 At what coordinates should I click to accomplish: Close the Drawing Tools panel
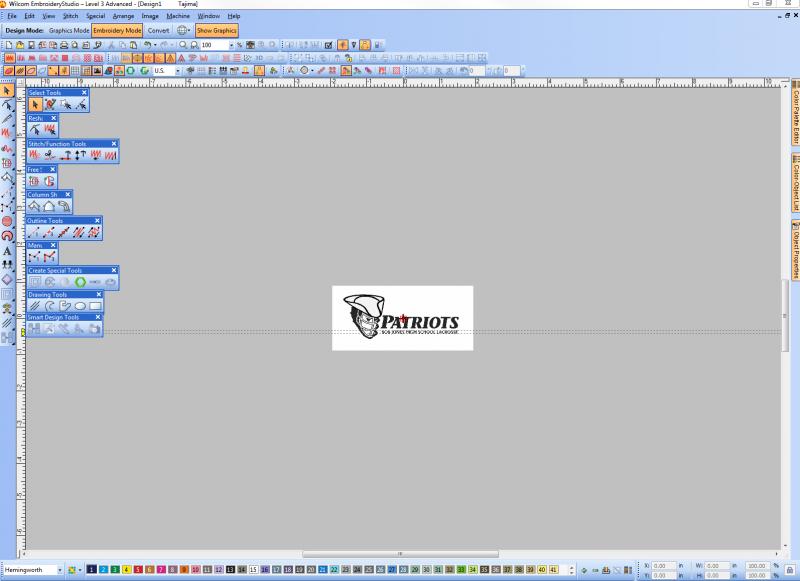[98, 294]
